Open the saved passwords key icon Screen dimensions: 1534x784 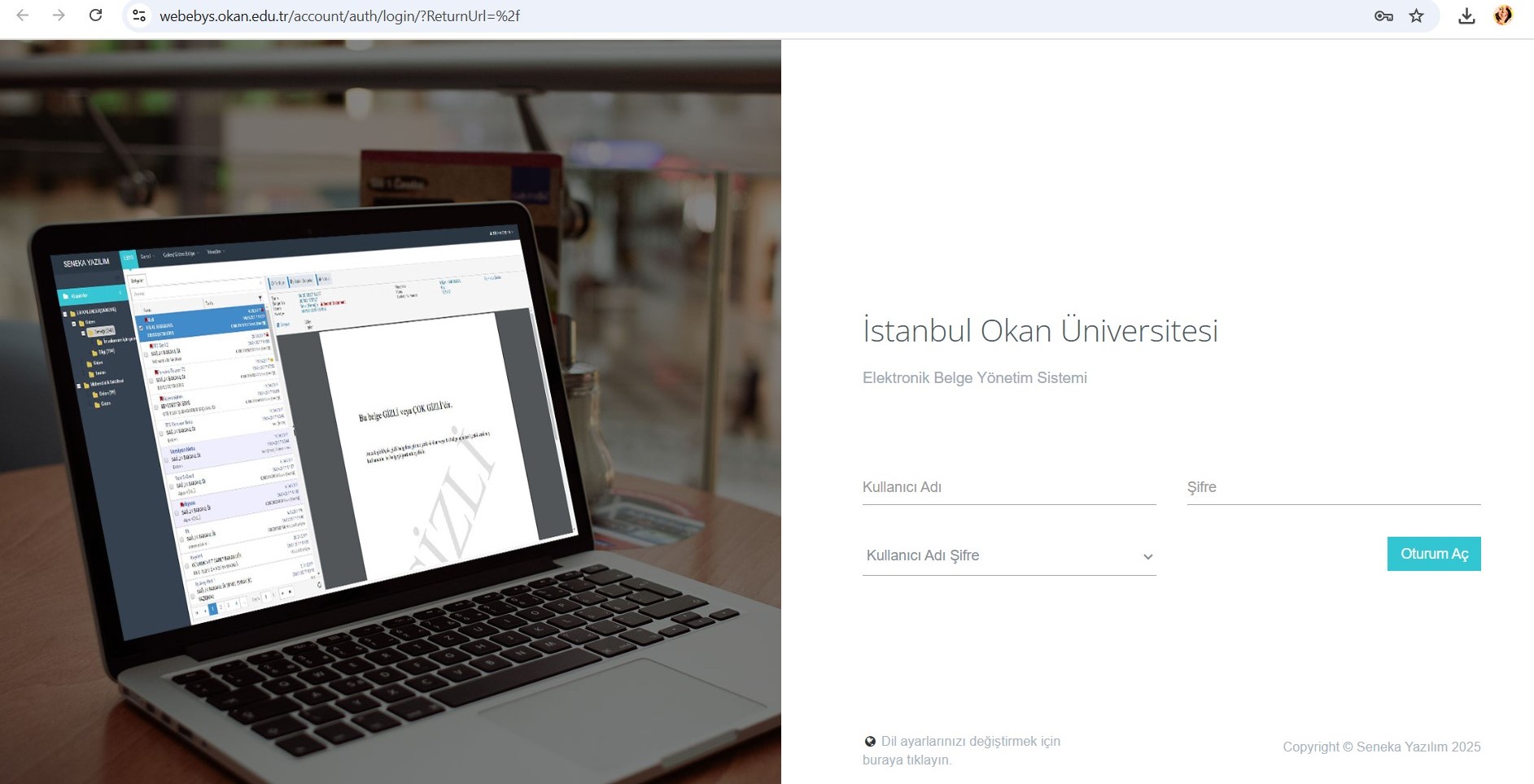coord(1383,15)
